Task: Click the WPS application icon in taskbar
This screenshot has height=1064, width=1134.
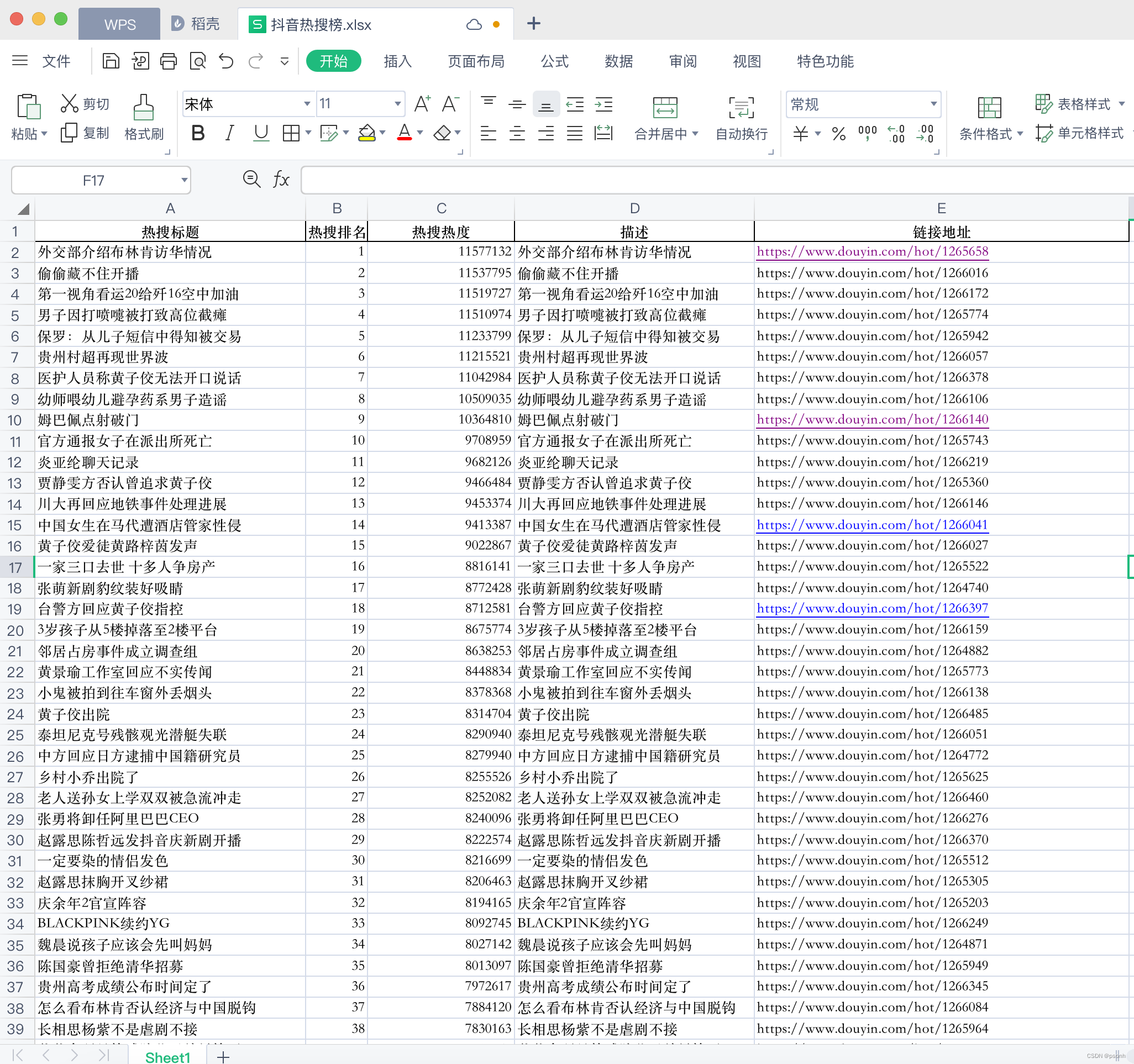Action: click(117, 21)
